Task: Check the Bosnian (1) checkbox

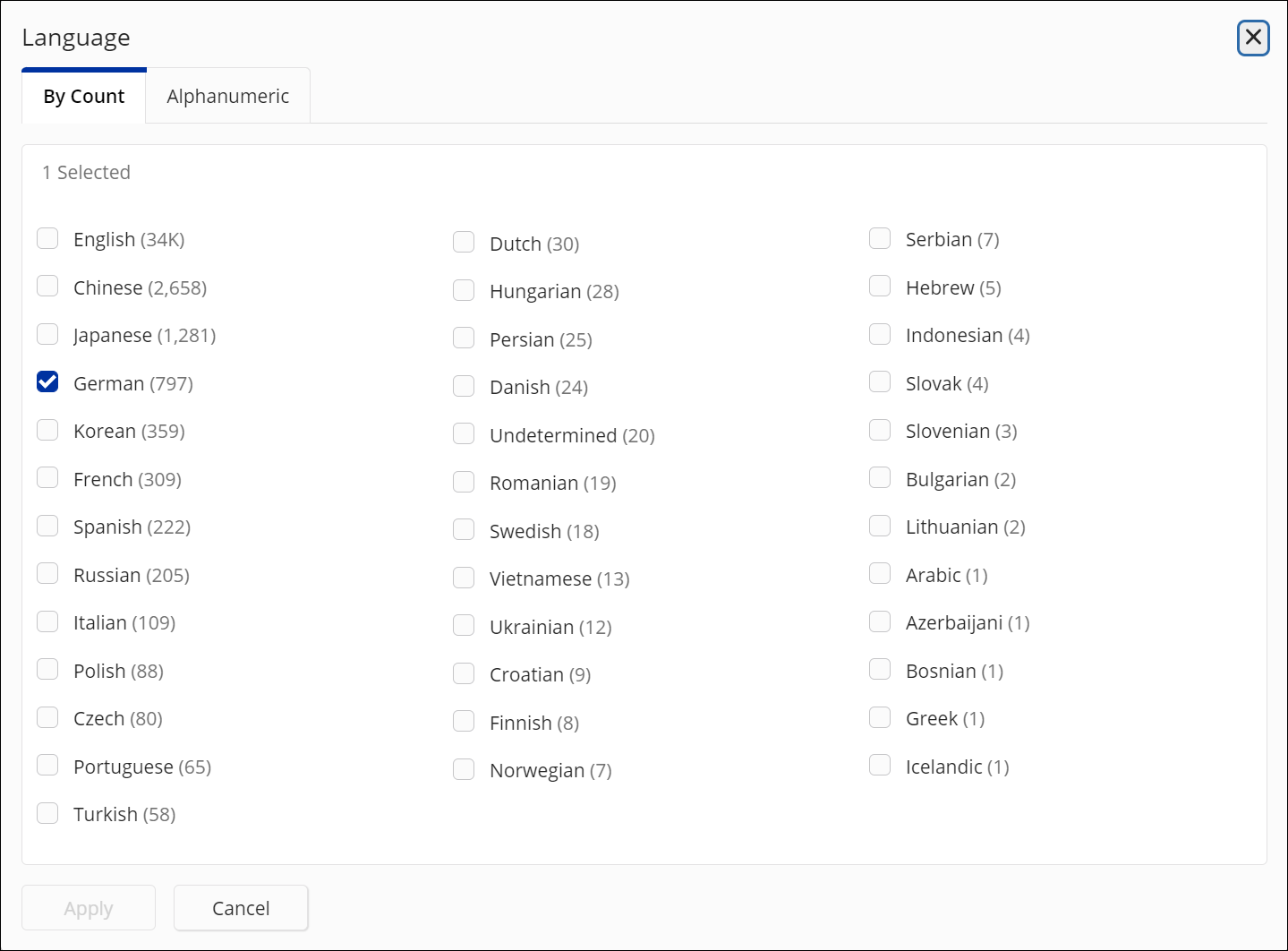Action: pos(880,670)
